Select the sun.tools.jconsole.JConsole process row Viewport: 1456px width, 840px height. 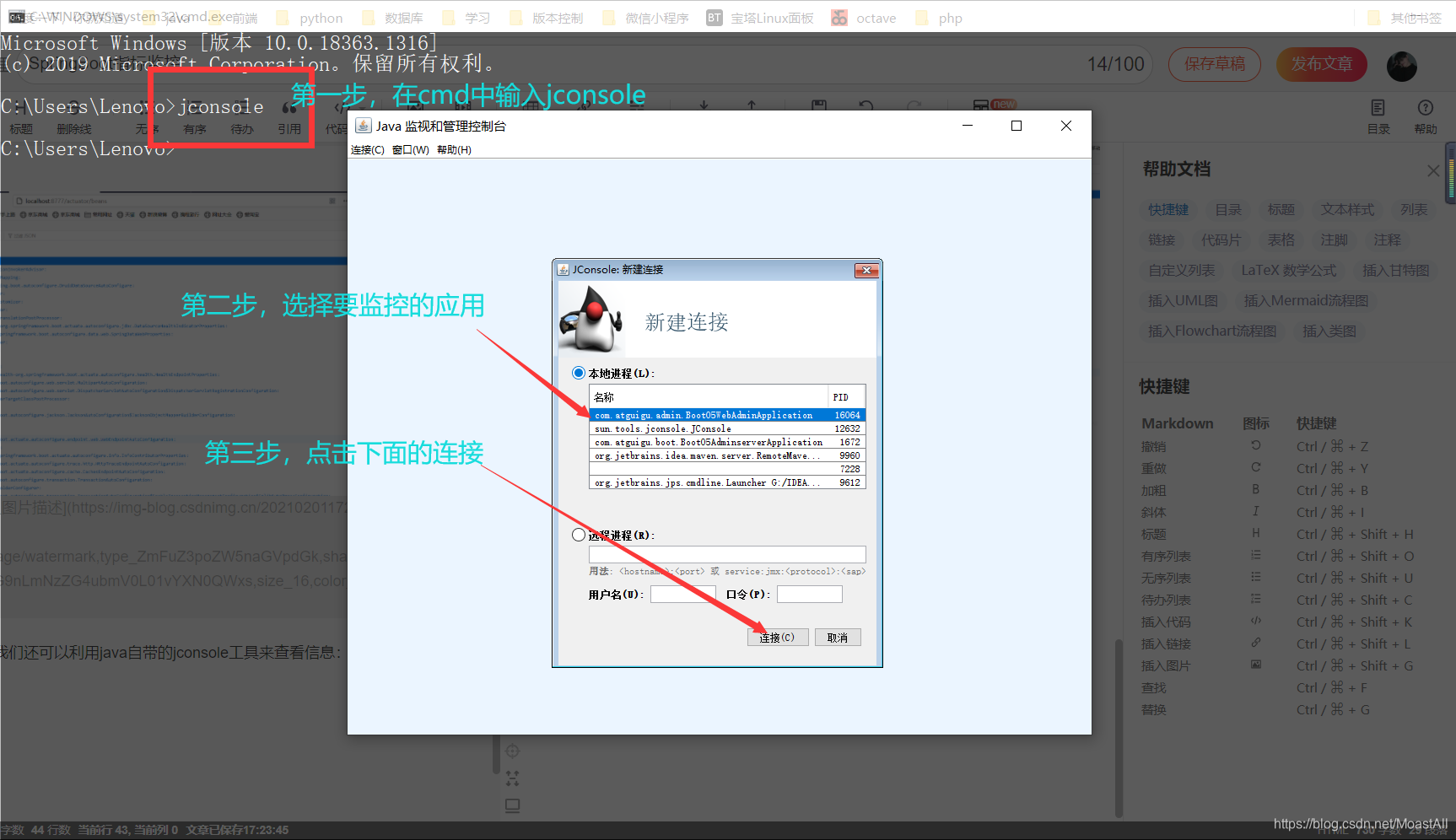coord(727,428)
